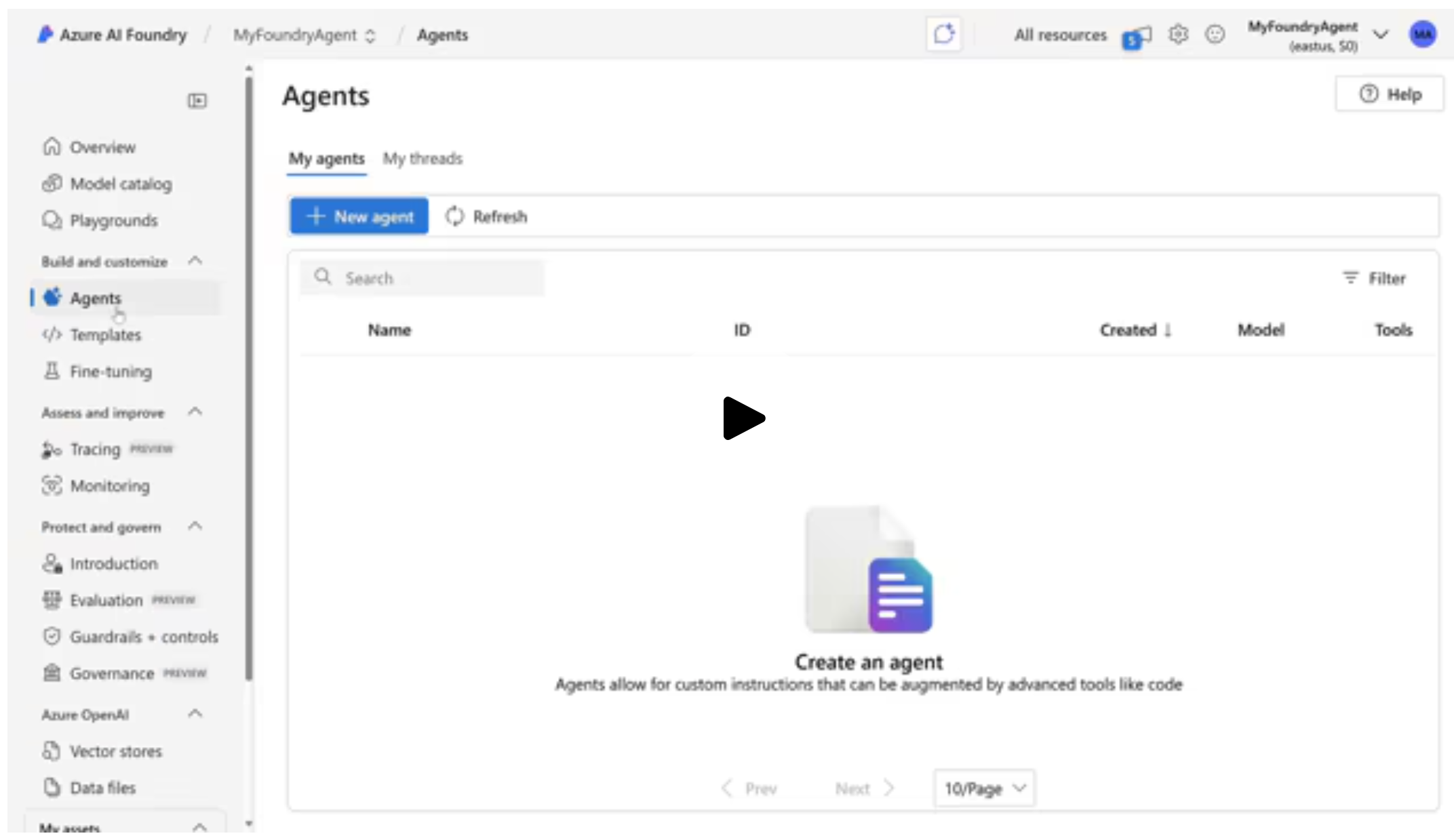Image resolution: width=1454 pixels, height=840 pixels.
Task: Switch to My threads tab
Action: point(423,159)
